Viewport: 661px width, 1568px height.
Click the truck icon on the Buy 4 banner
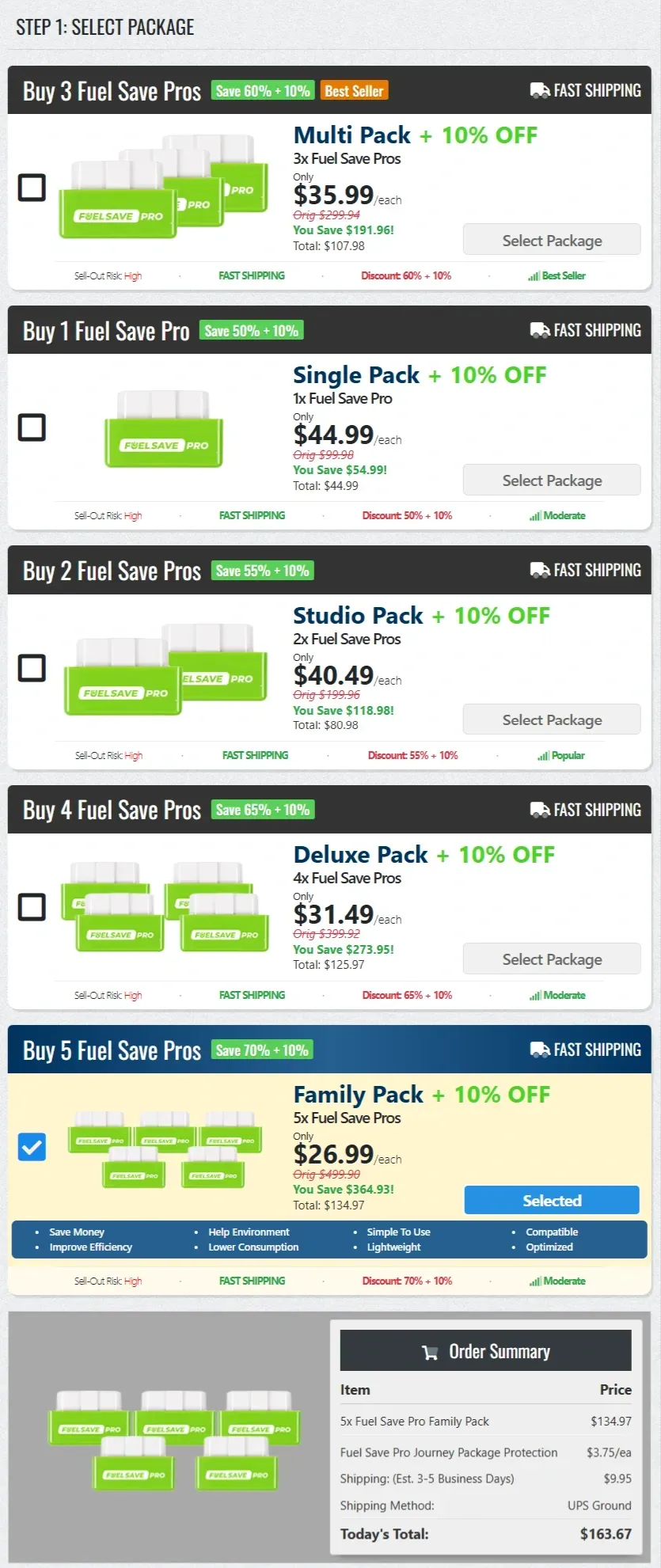(x=541, y=810)
